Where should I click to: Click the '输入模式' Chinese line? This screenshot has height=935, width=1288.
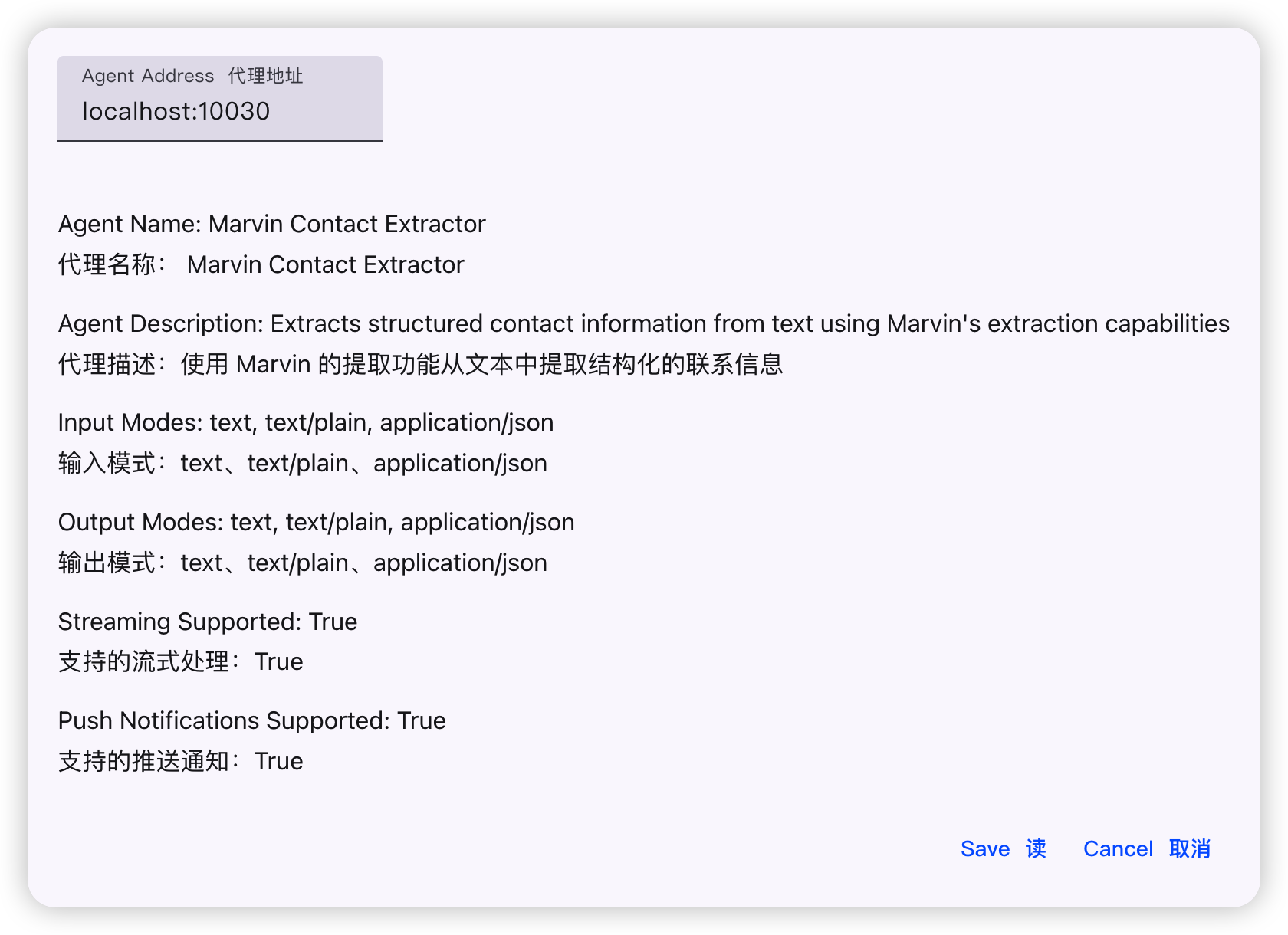(x=302, y=463)
